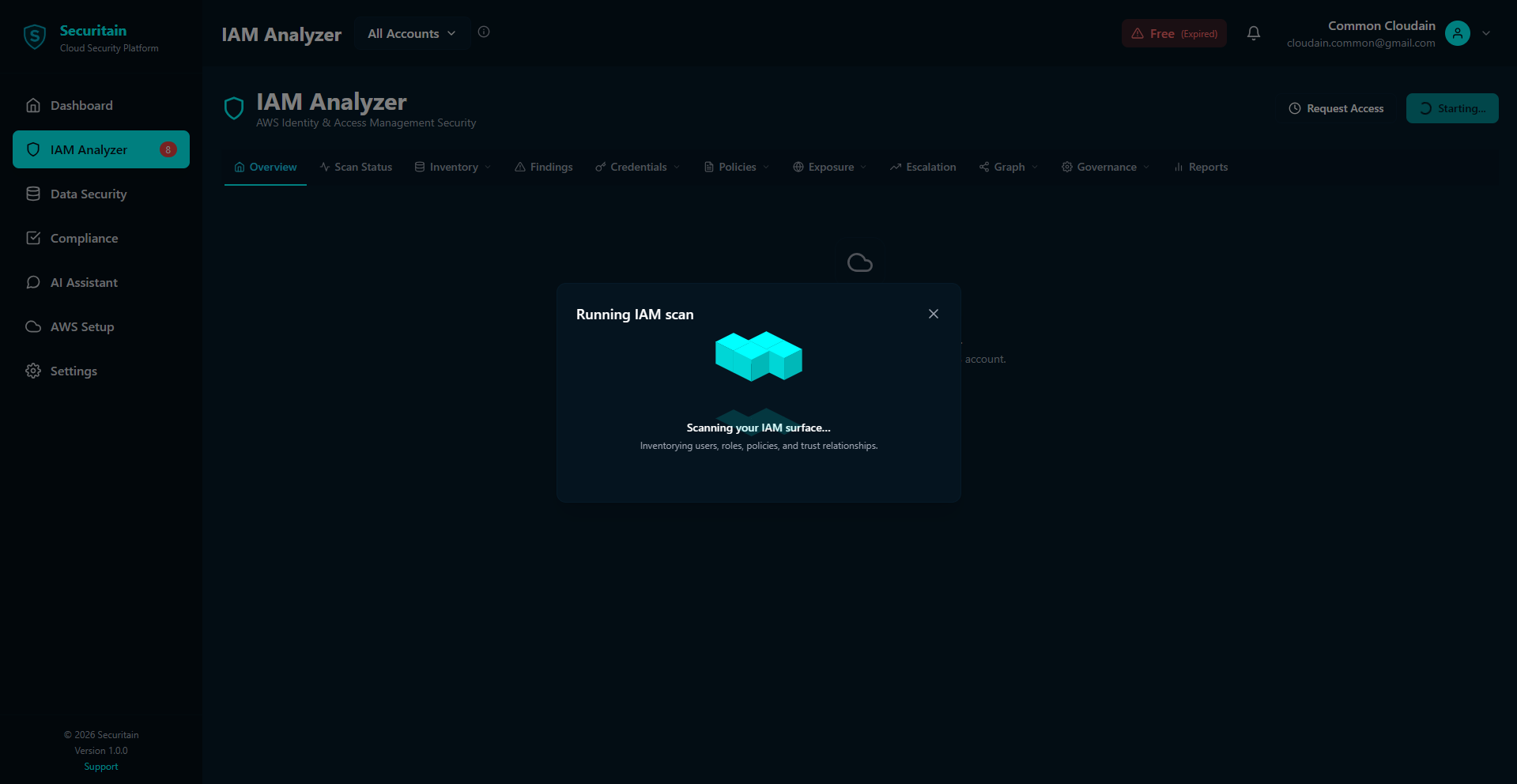Open the Findings tab
Screen dimensions: 1517x784
[544, 167]
